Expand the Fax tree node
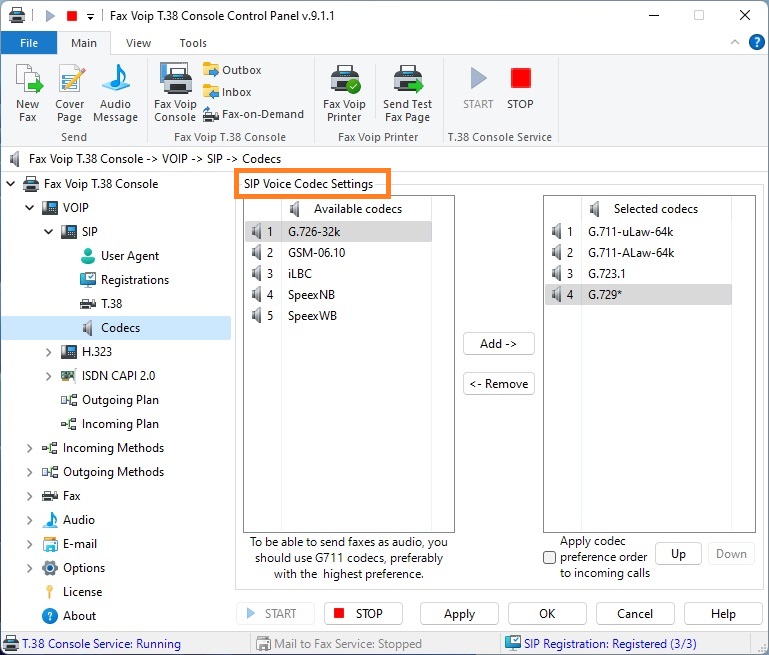769x655 pixels. pyautogui.click(x=29, y=496)
